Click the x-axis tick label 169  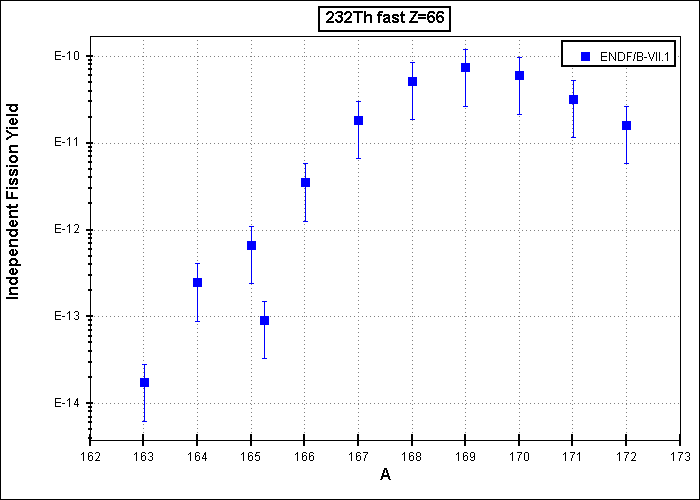[465, 457]
